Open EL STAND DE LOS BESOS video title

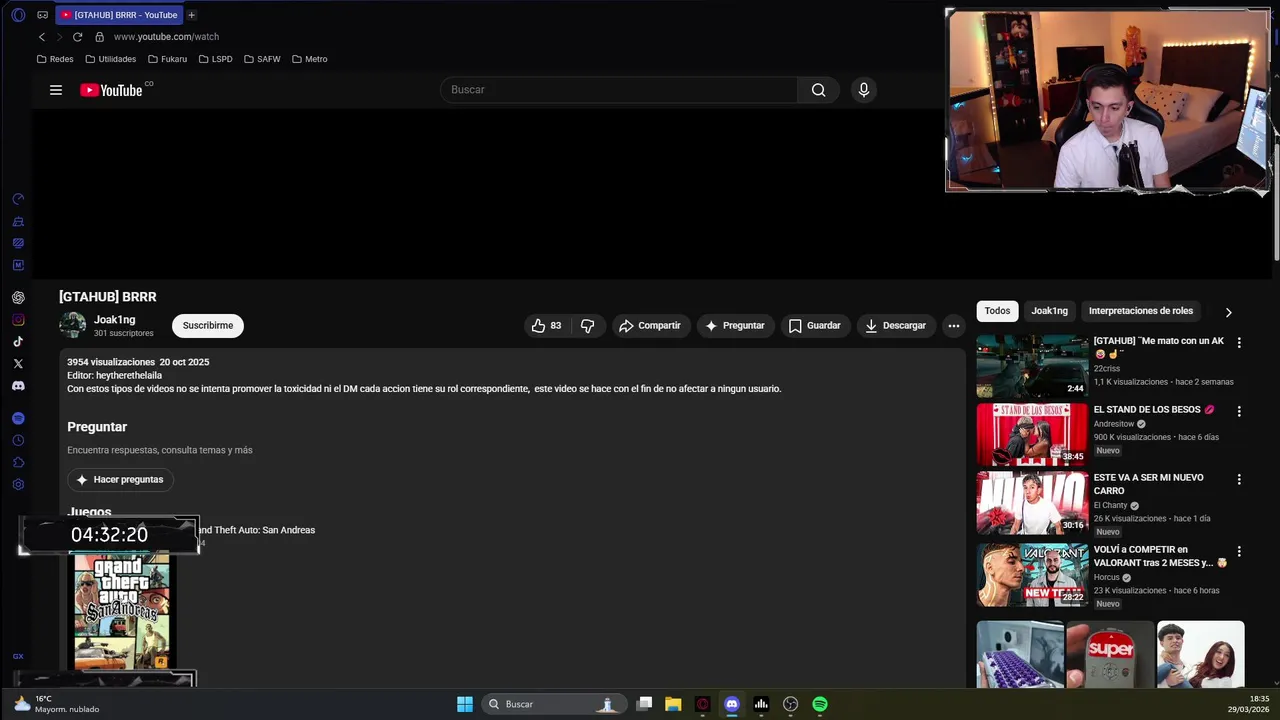[1153, 410]
